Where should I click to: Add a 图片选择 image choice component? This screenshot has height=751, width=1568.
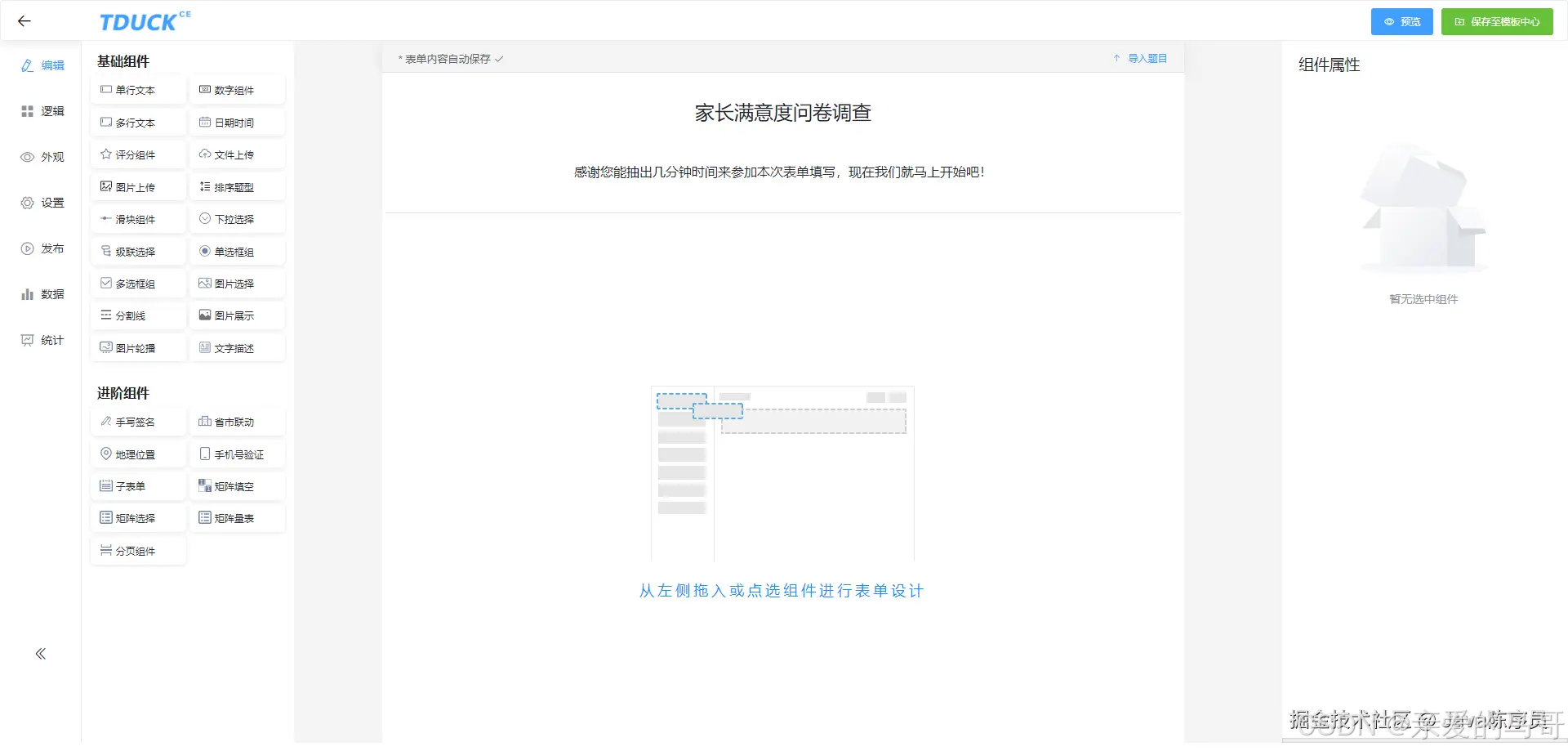[238, 284]
